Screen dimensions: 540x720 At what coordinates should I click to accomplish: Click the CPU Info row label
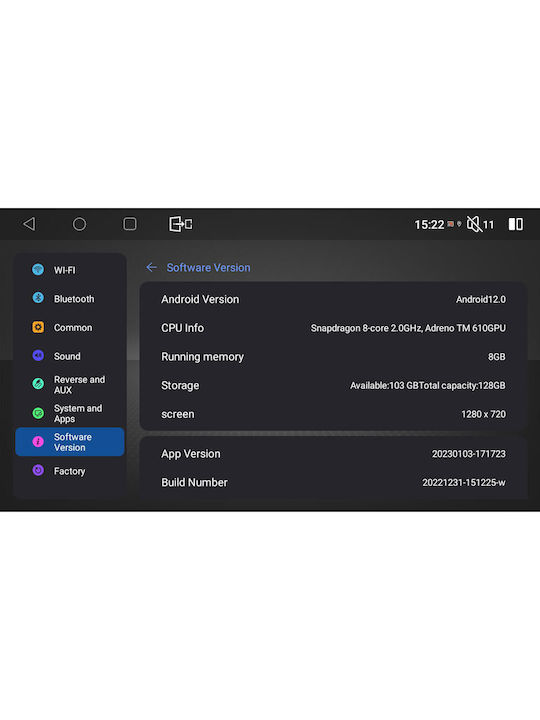(182, 328)
